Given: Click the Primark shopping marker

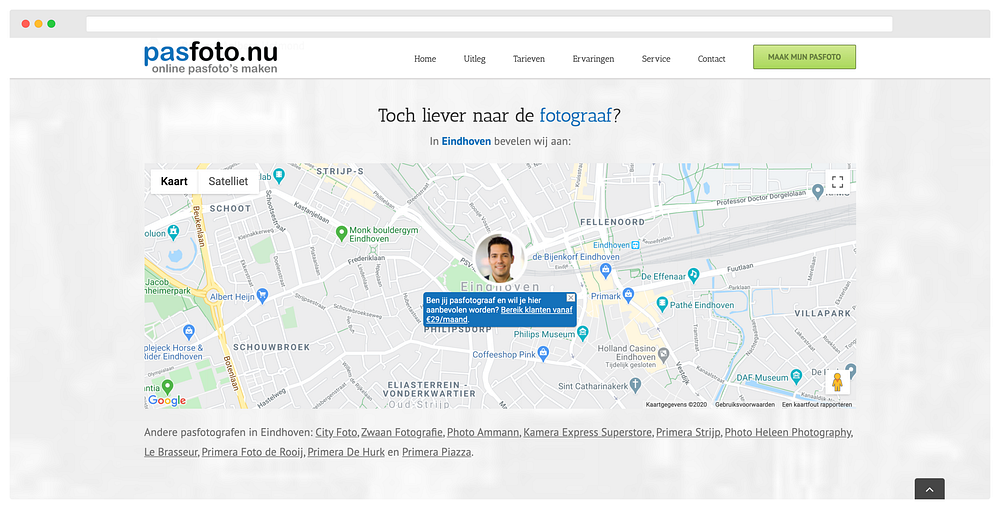Looking at the screenshot, I should pos(628,295).
